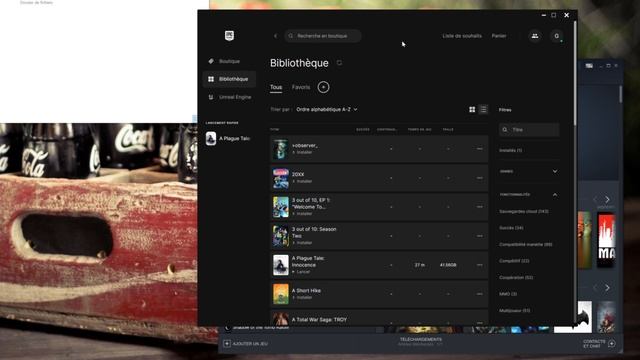640x360 pixels.
Task: Open the Ordre alphabétique A-Z sort dropdown
Action: coord(327,109)
